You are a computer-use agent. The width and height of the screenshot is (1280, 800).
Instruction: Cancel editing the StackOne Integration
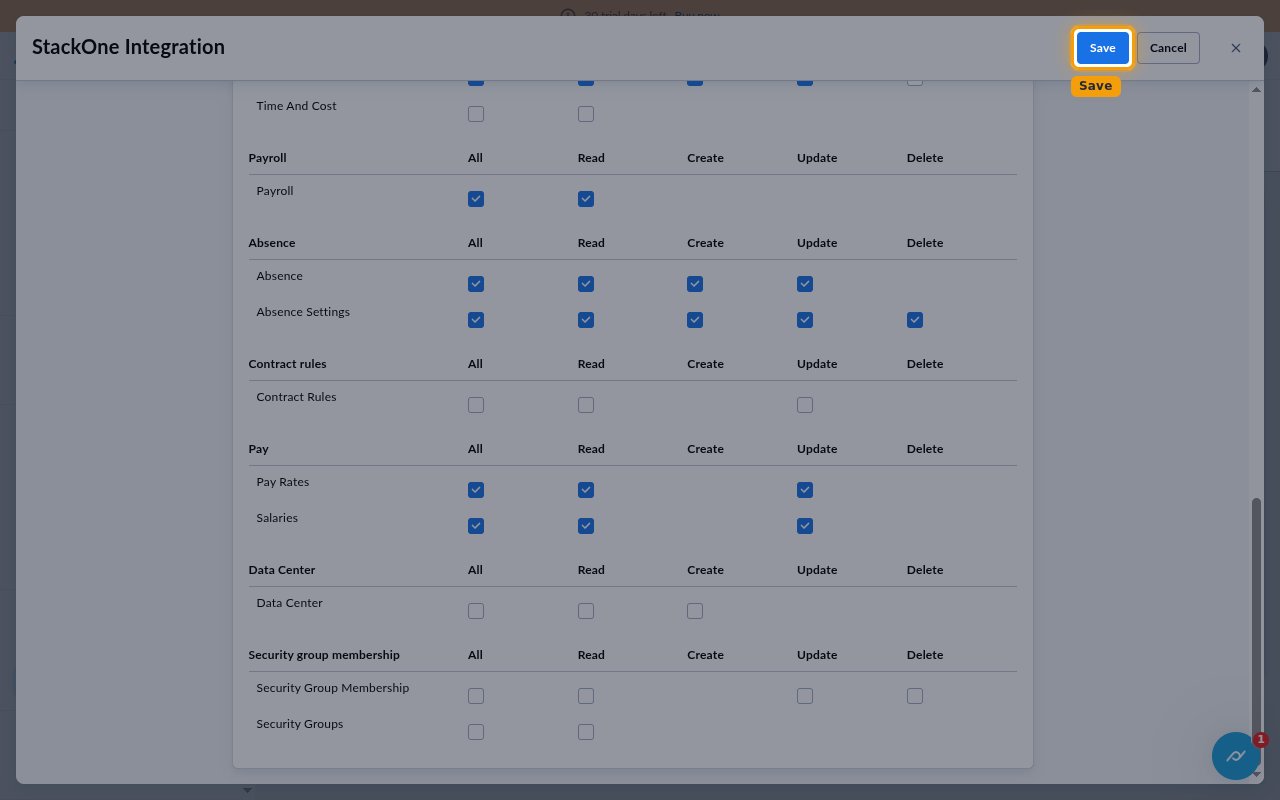tap(1168, 48)
